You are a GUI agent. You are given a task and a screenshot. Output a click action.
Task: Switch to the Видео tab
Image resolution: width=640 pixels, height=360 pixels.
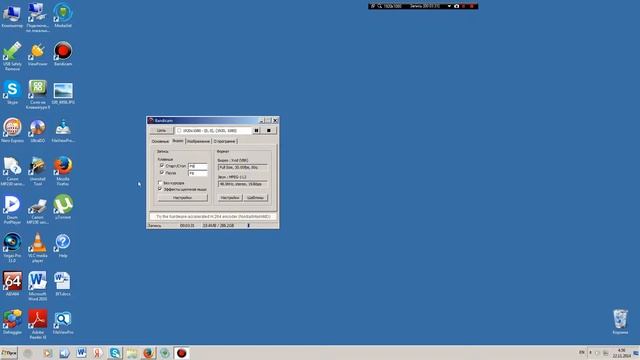(178, 141)
